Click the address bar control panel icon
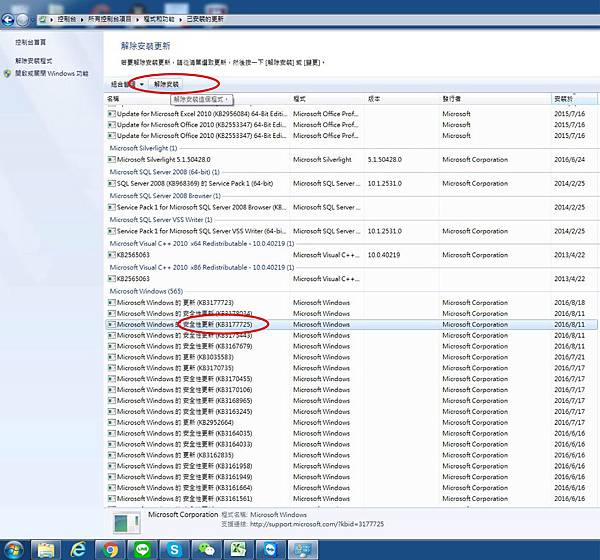The height and width of the screenshot is (560, 600). coord(43,19)
